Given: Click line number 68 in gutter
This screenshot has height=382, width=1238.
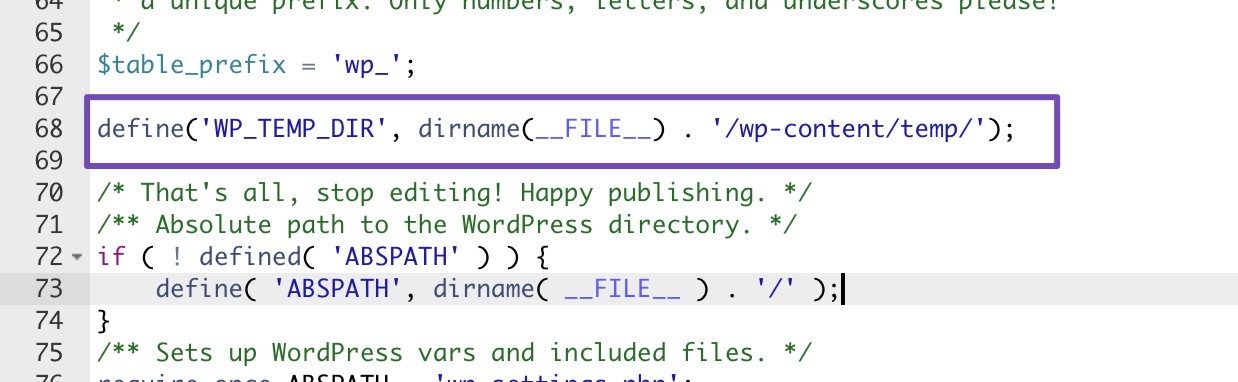Looking at the screenshot, I should click(x=48, y=129).
